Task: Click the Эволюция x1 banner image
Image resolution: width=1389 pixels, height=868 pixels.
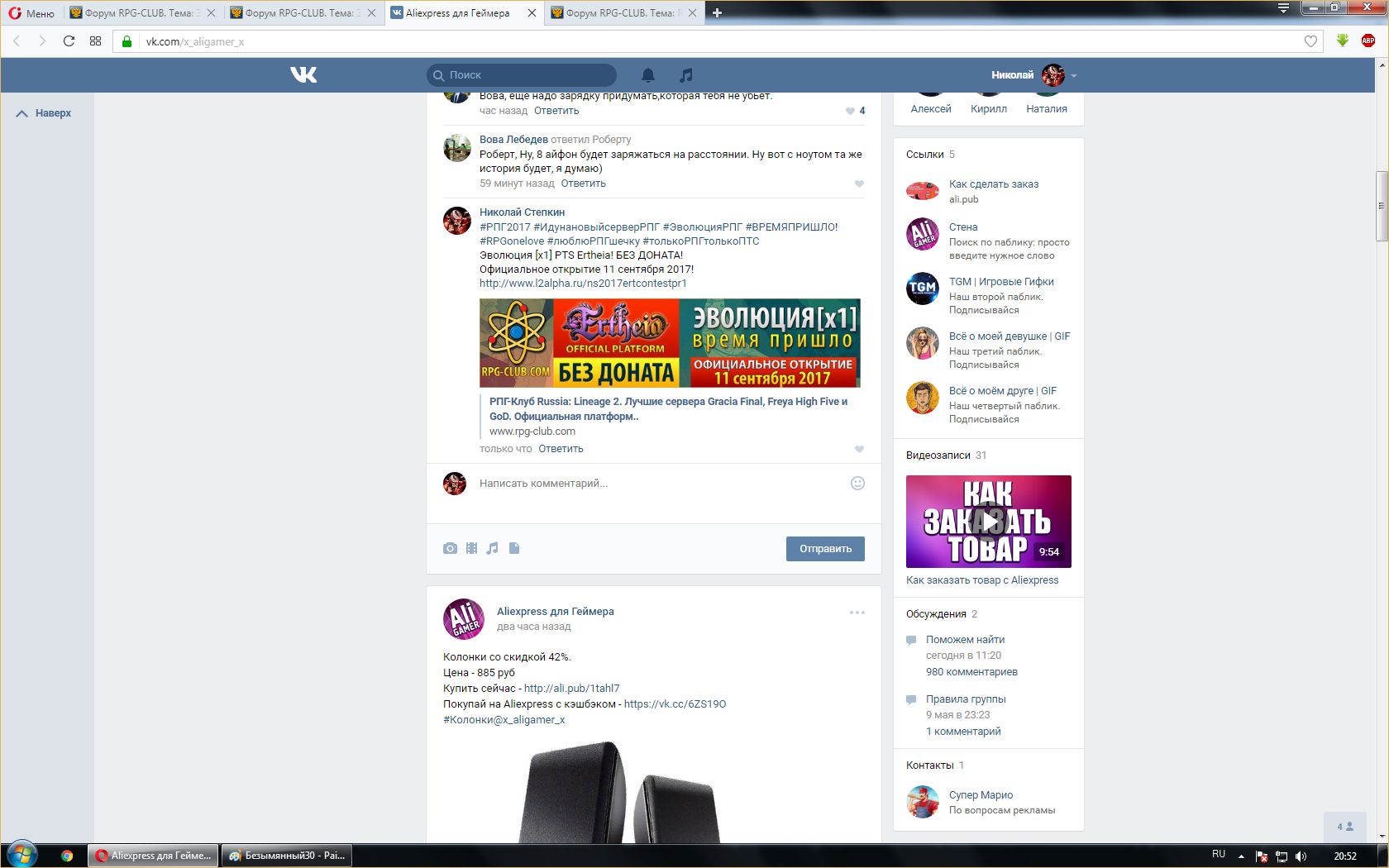Action: click(670, 343)
